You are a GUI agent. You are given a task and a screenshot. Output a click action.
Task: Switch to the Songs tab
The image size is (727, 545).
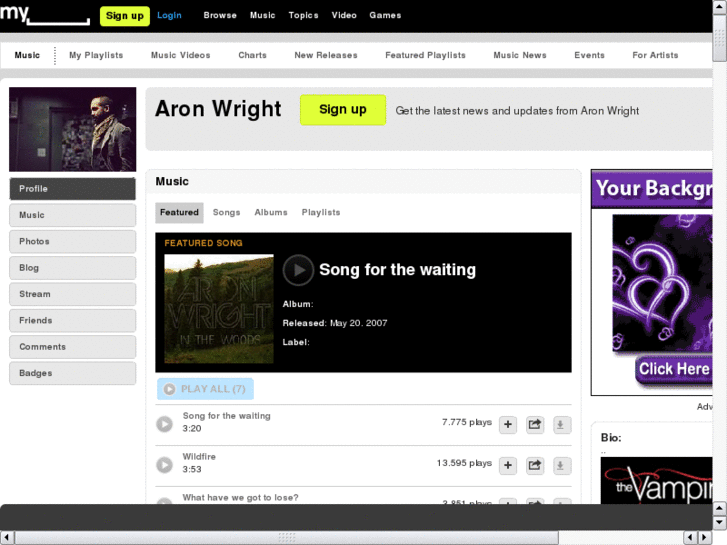click(x=226, y=212)
